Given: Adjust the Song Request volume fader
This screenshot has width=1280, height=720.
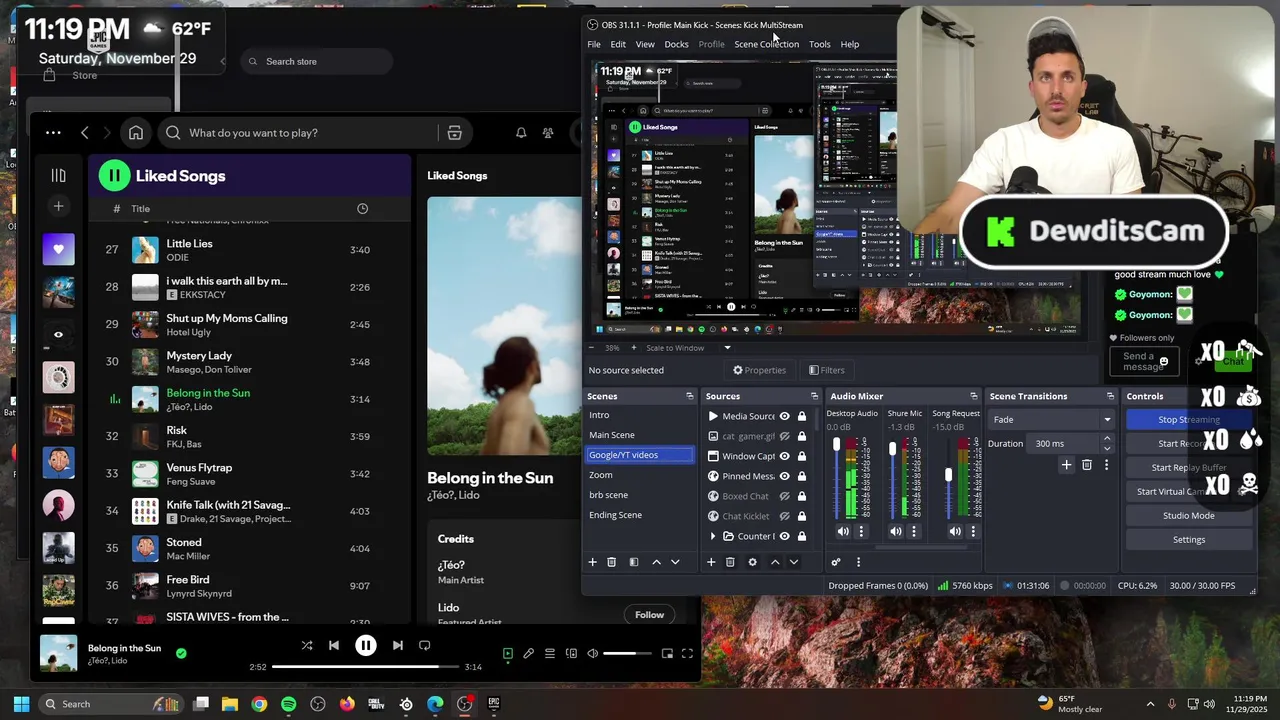Looking at the screenshot, I should click(x=948, y=476).
